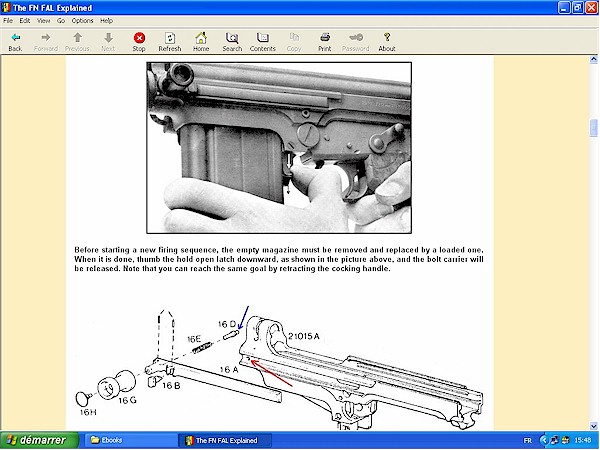Viewport: 600px width, 450px height.
Task: Click the paragraph about the hold open latch
Action: tap(279, 259)
